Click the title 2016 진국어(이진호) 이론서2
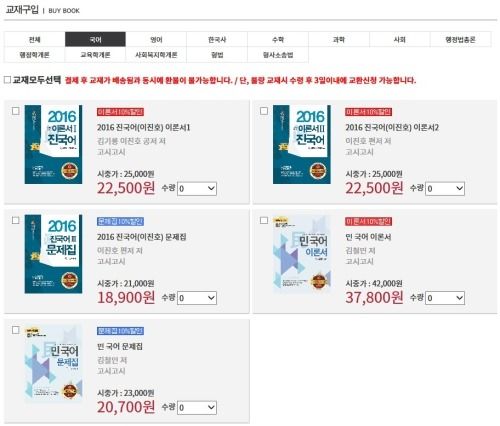This screenshot has width=500, height=426. pos(392,127)
